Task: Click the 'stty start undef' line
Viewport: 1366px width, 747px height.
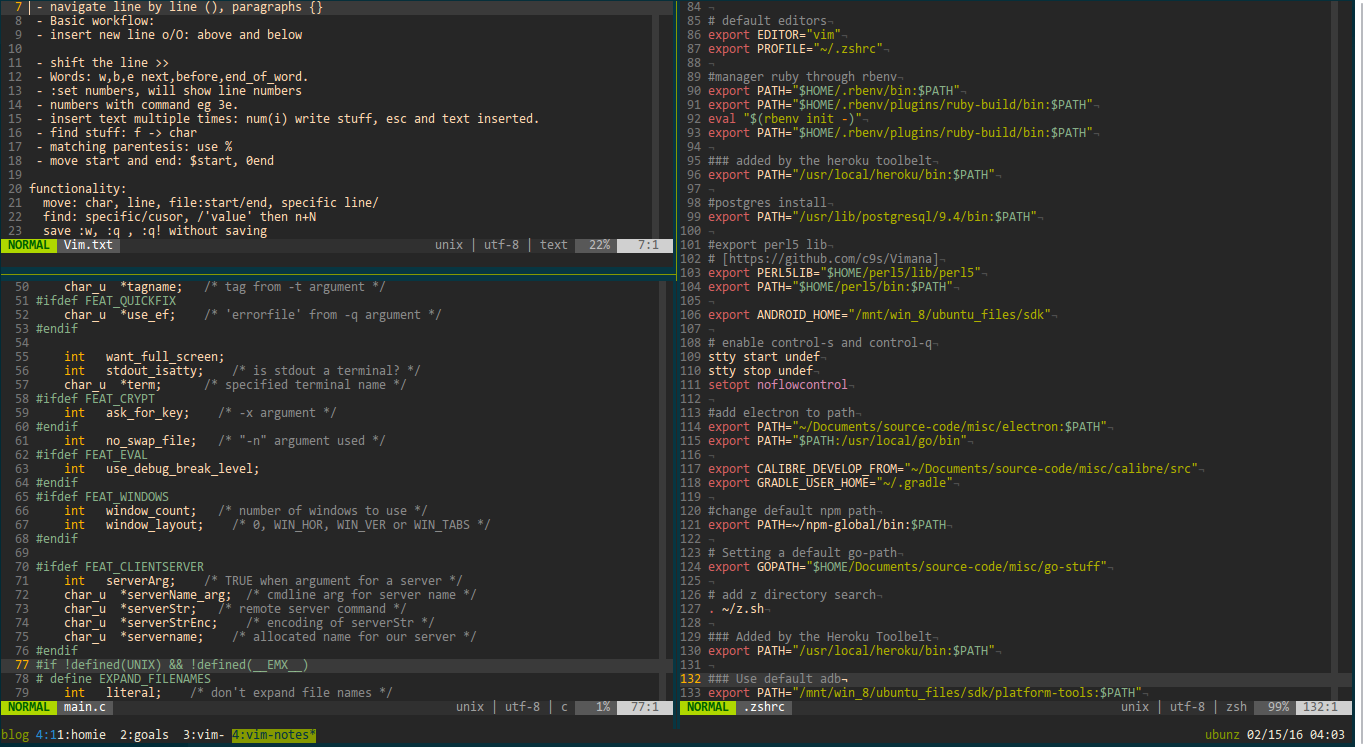Action: point(764,357)
